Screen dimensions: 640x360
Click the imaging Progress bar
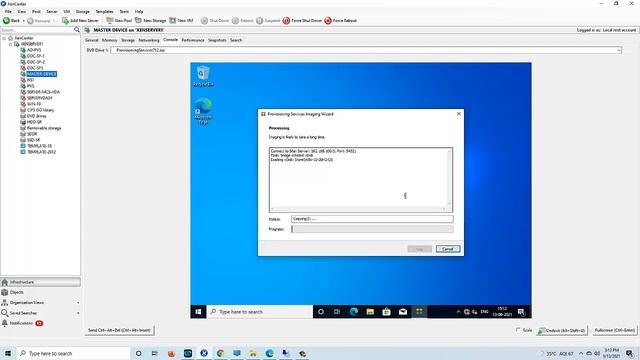[x=372, y=229]
